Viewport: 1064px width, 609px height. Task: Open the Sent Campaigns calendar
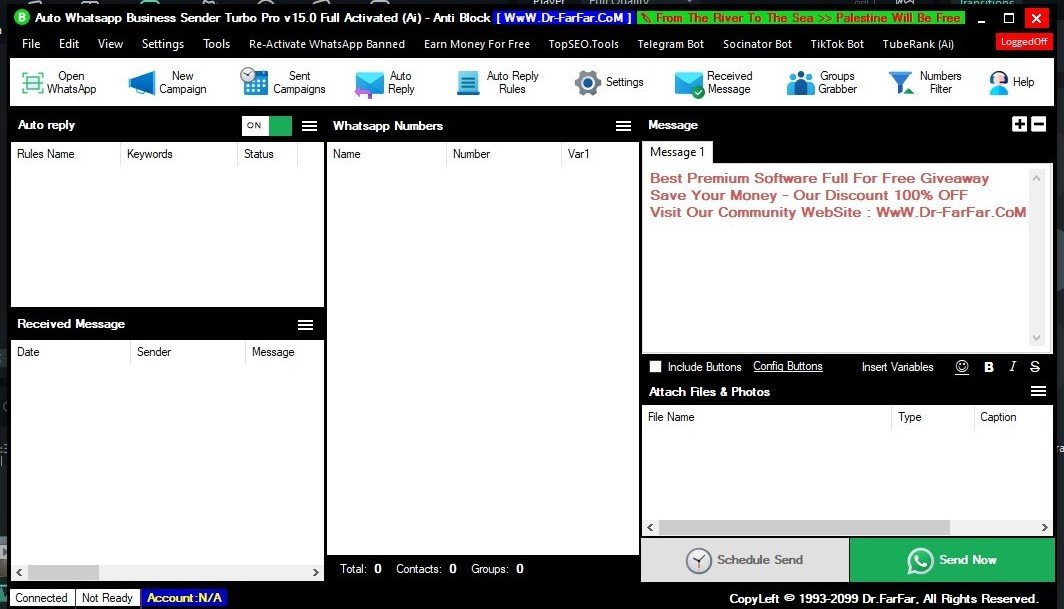pyautogui.click(x=283, y=82)
